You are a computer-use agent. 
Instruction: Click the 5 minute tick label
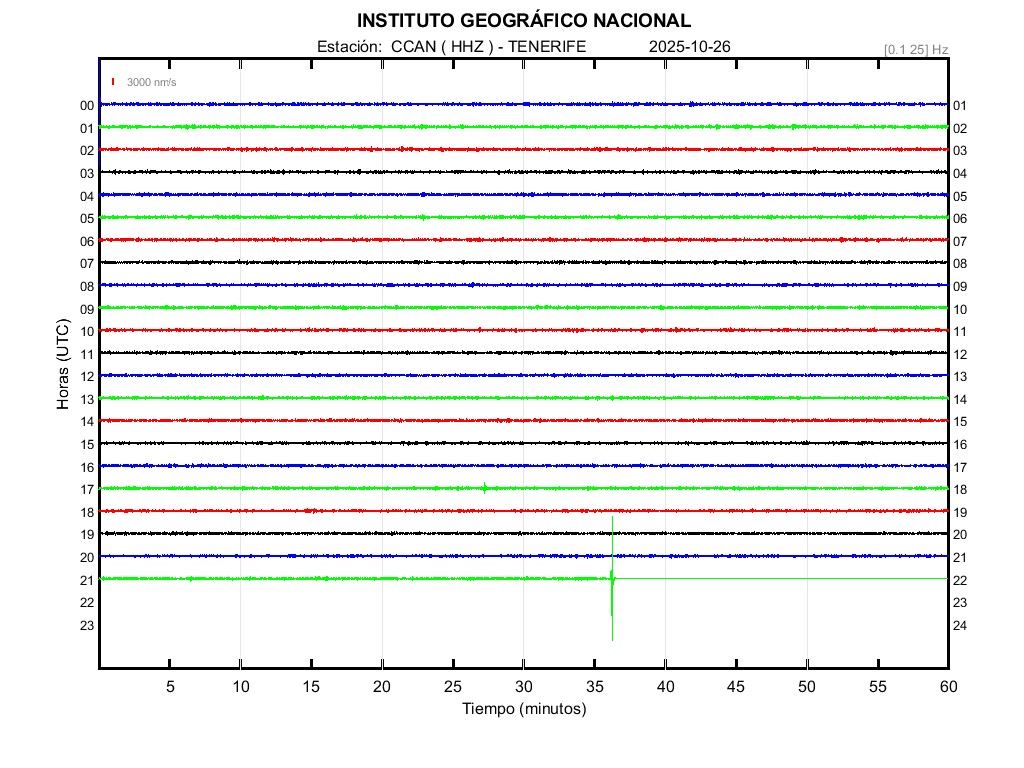170,686
